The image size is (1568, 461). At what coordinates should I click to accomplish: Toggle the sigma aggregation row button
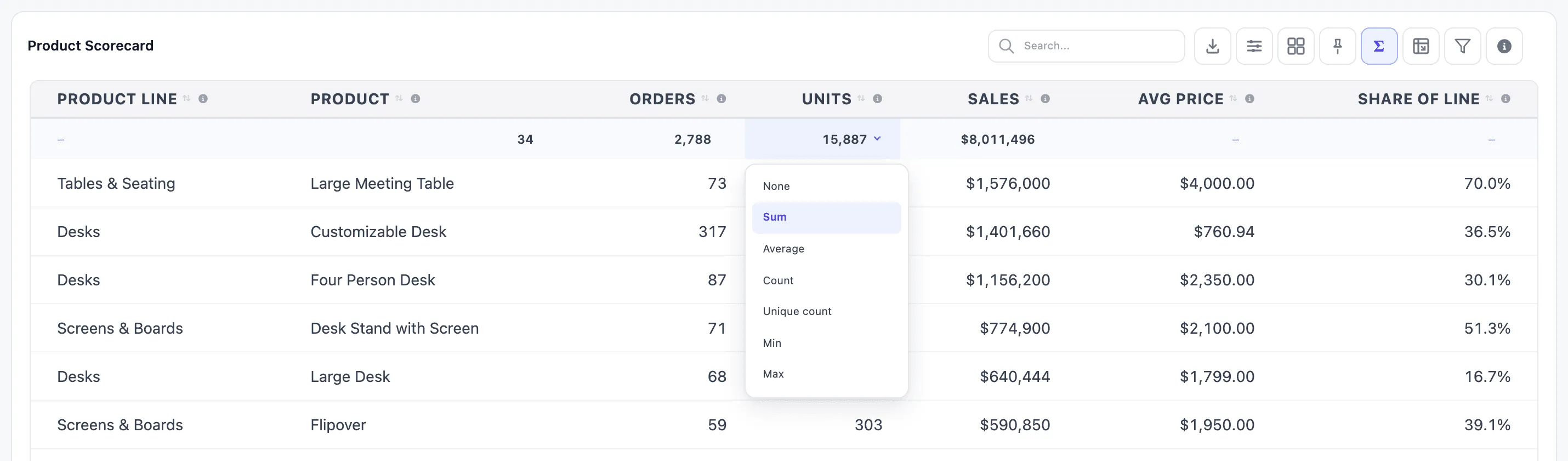tap(1379, 46)
